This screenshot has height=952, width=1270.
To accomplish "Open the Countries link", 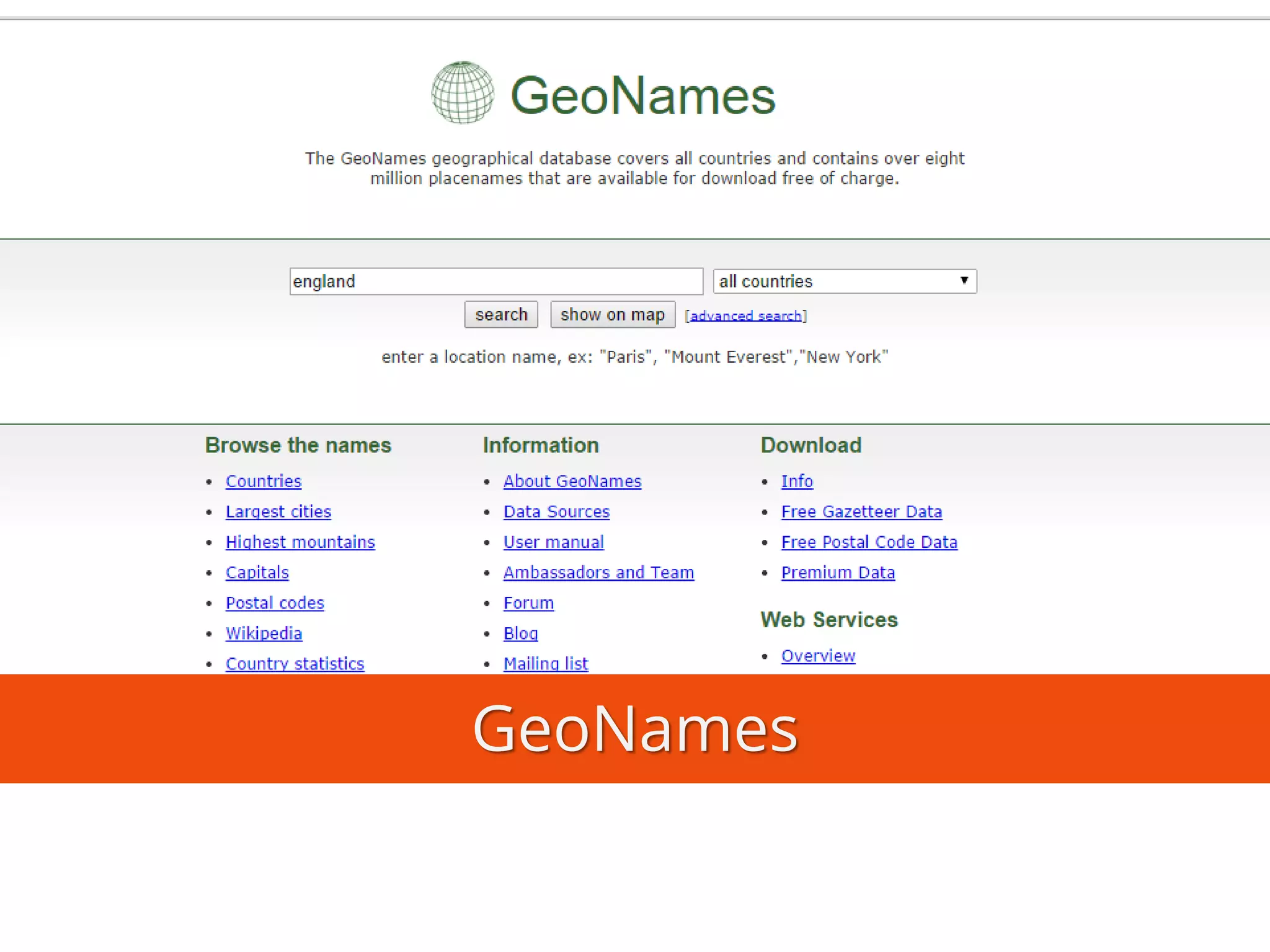I will 264,482.
